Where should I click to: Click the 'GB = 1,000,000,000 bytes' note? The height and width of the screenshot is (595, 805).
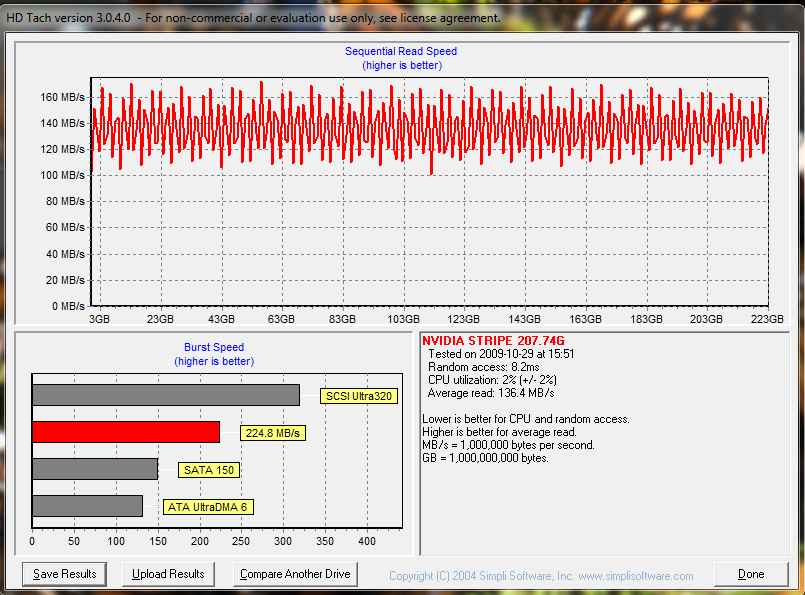(485, 458)
